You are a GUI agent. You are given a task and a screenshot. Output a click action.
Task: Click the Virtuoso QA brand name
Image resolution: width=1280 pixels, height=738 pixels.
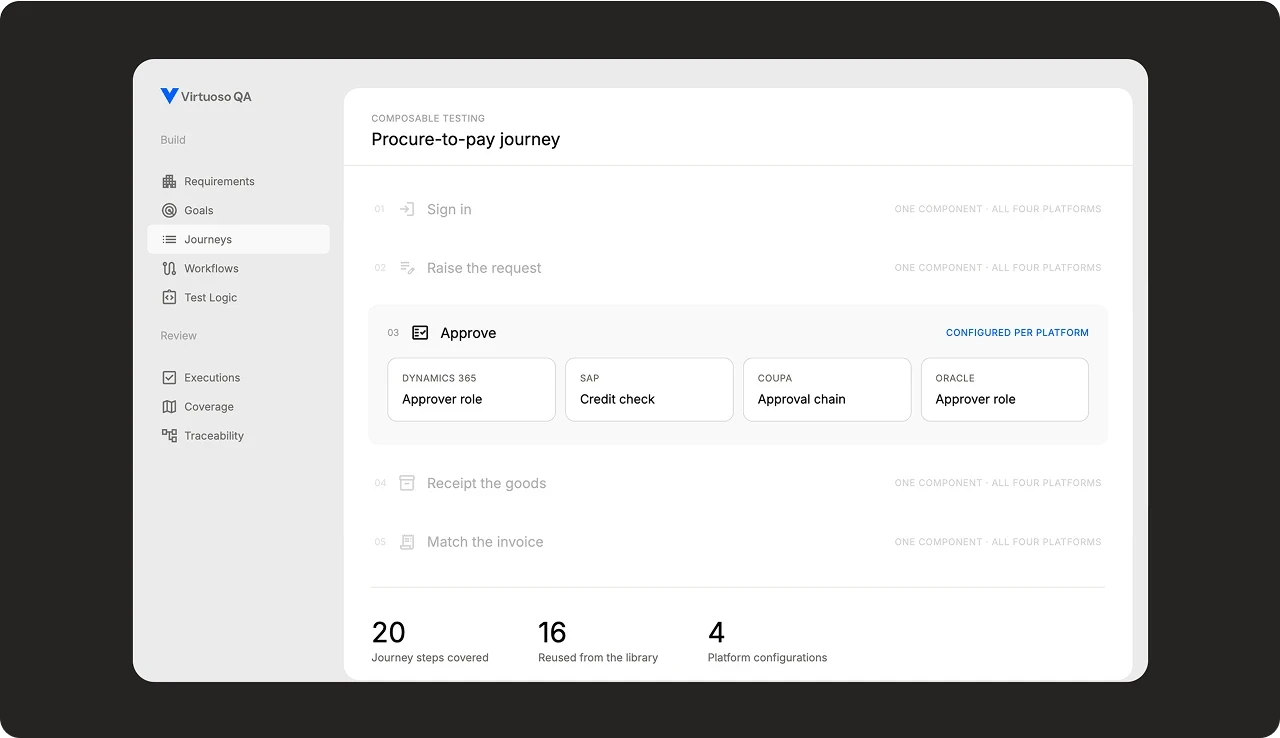216,97
